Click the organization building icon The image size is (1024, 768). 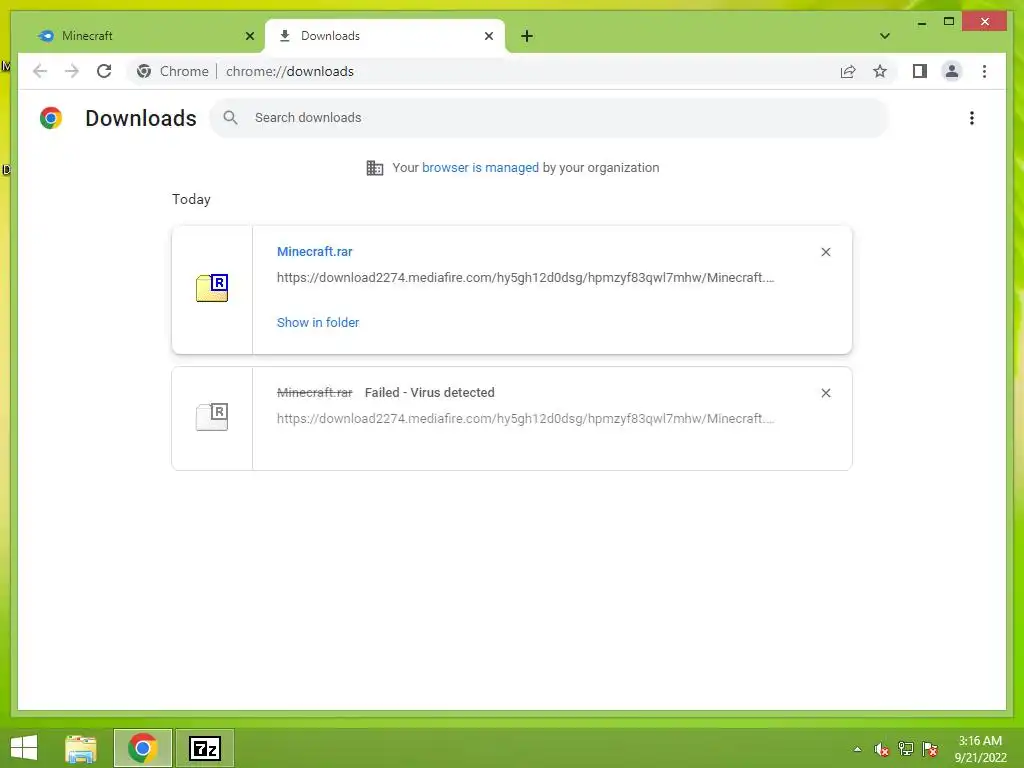375,168
